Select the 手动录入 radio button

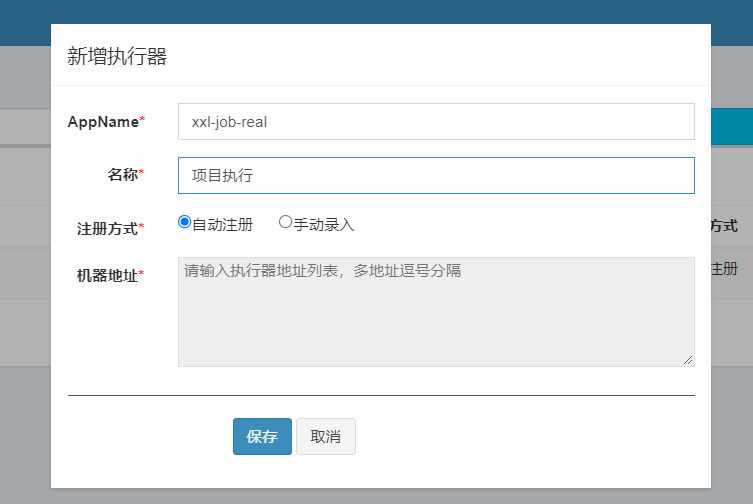pyautogui.click(x=285, y=222)
